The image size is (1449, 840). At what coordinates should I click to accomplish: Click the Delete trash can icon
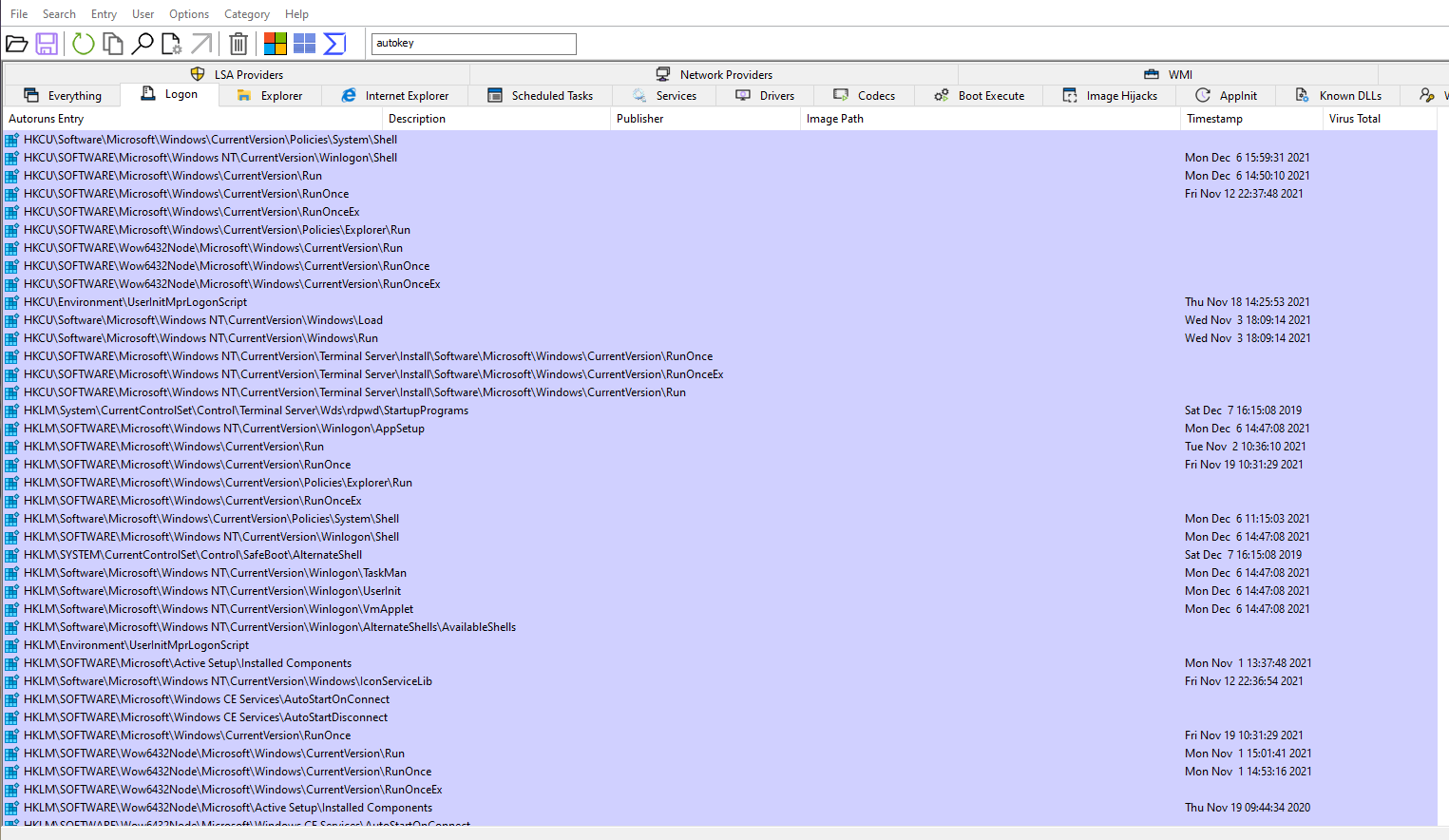coord(238,44)
